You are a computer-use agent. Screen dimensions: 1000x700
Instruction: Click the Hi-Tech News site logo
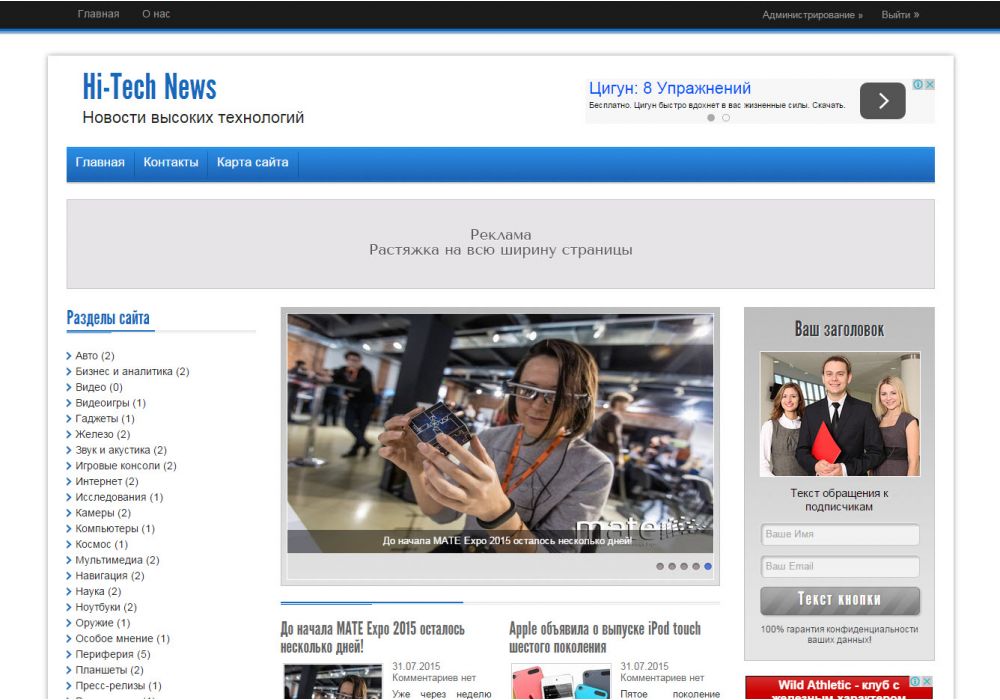click(x=149, y=87)
